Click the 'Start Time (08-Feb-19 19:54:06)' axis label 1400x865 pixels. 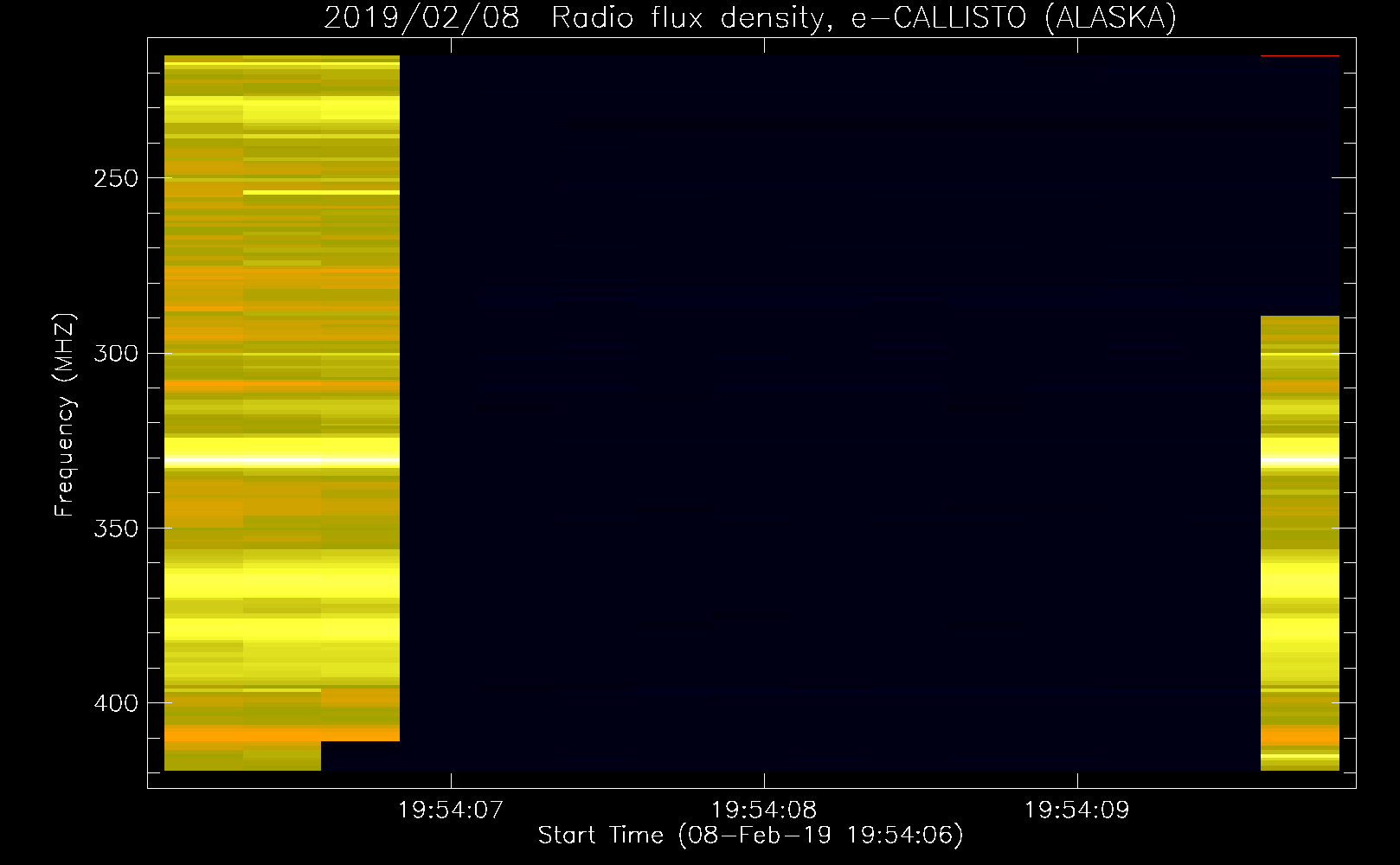(x=750, y=836)
